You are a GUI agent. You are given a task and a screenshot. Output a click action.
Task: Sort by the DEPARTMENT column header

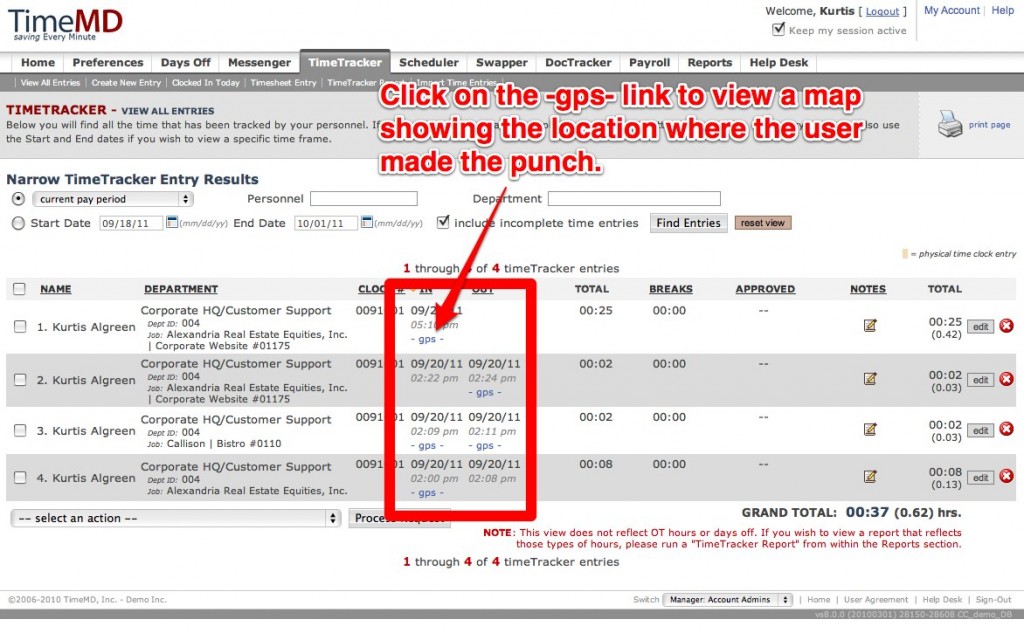pyautogui.click(x=181, y=289)
